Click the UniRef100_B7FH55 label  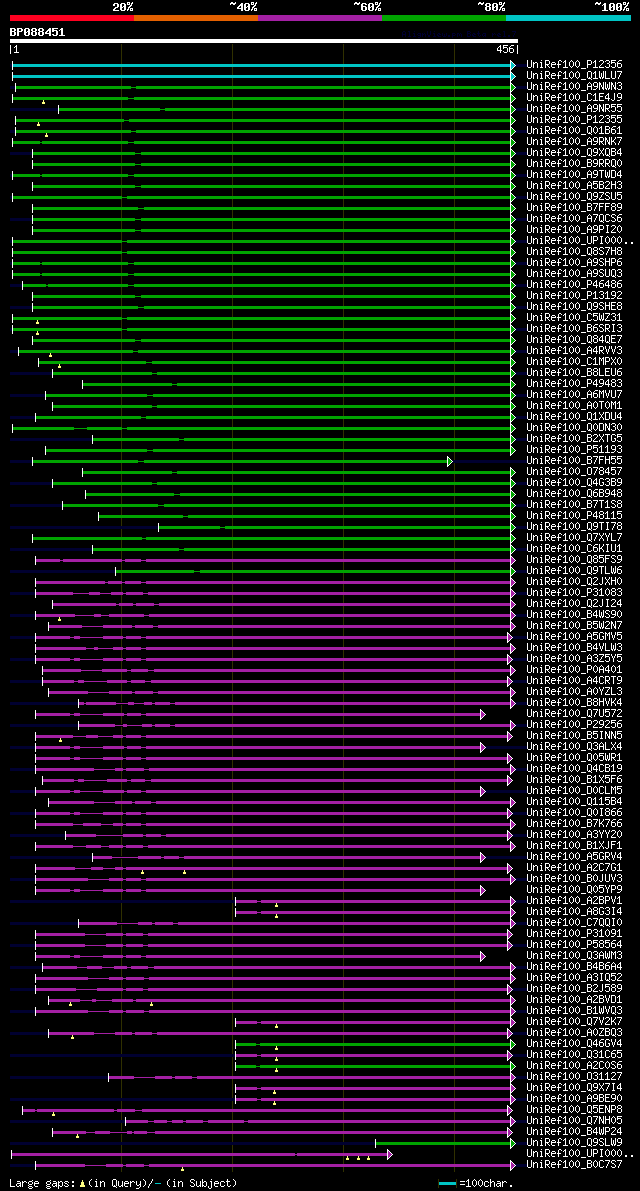click(x=574, y=461)
